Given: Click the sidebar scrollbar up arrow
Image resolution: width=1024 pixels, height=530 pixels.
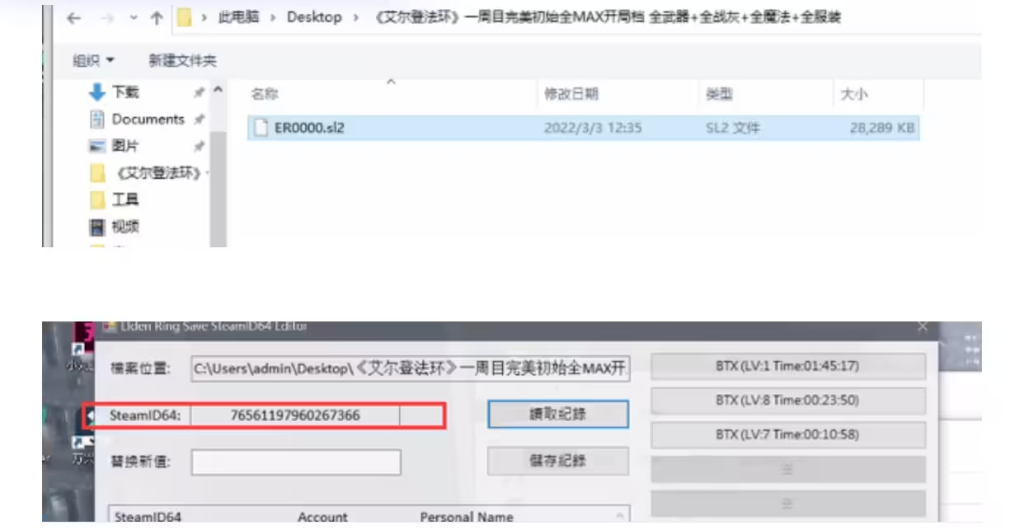Looking at the screenshot, I should [x=218, y=89].
